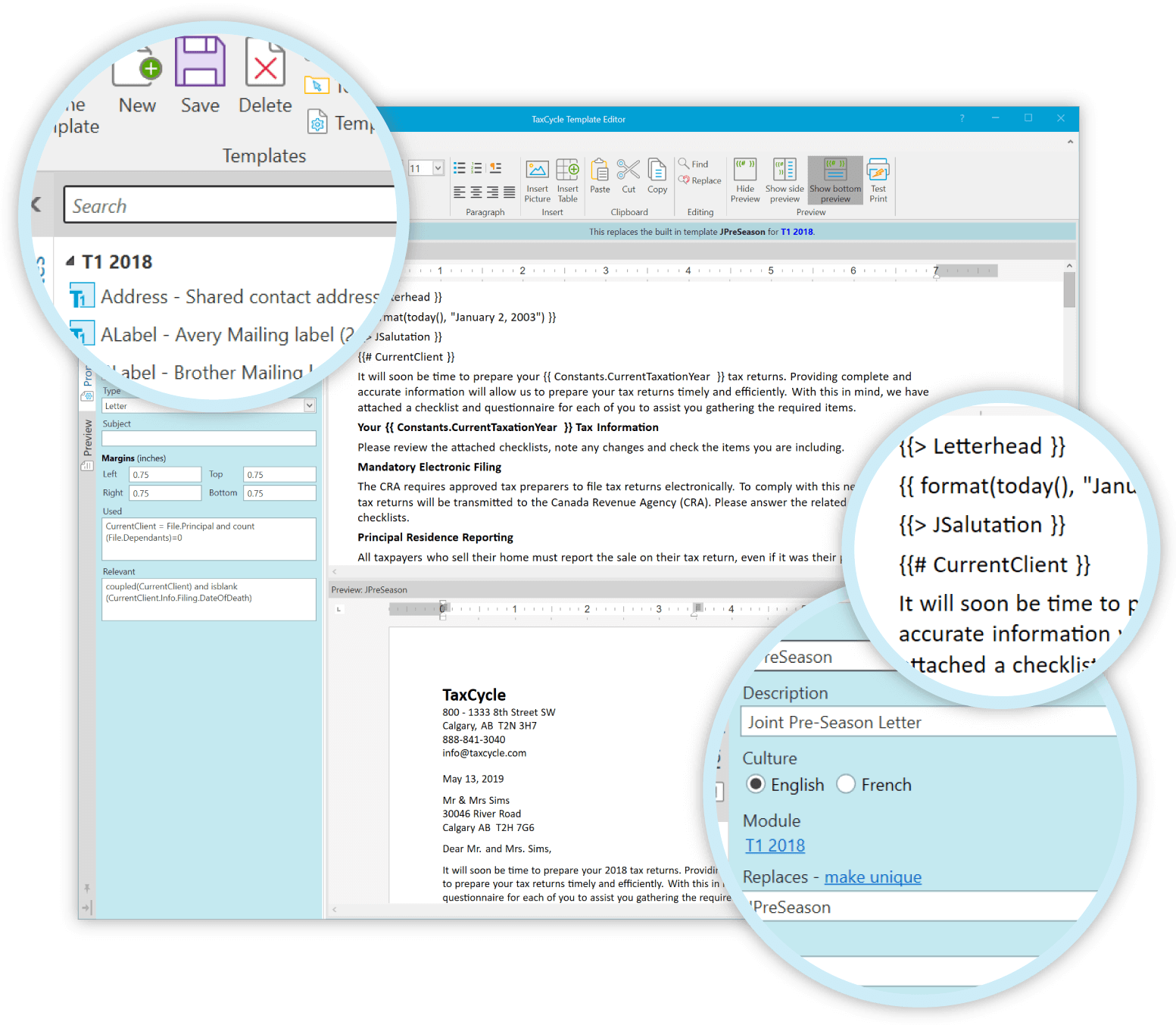The width and height of the screenshot is (1176, 1025).
Task: Click the pin icon at sidebar bottom
Action: point(87,888)
